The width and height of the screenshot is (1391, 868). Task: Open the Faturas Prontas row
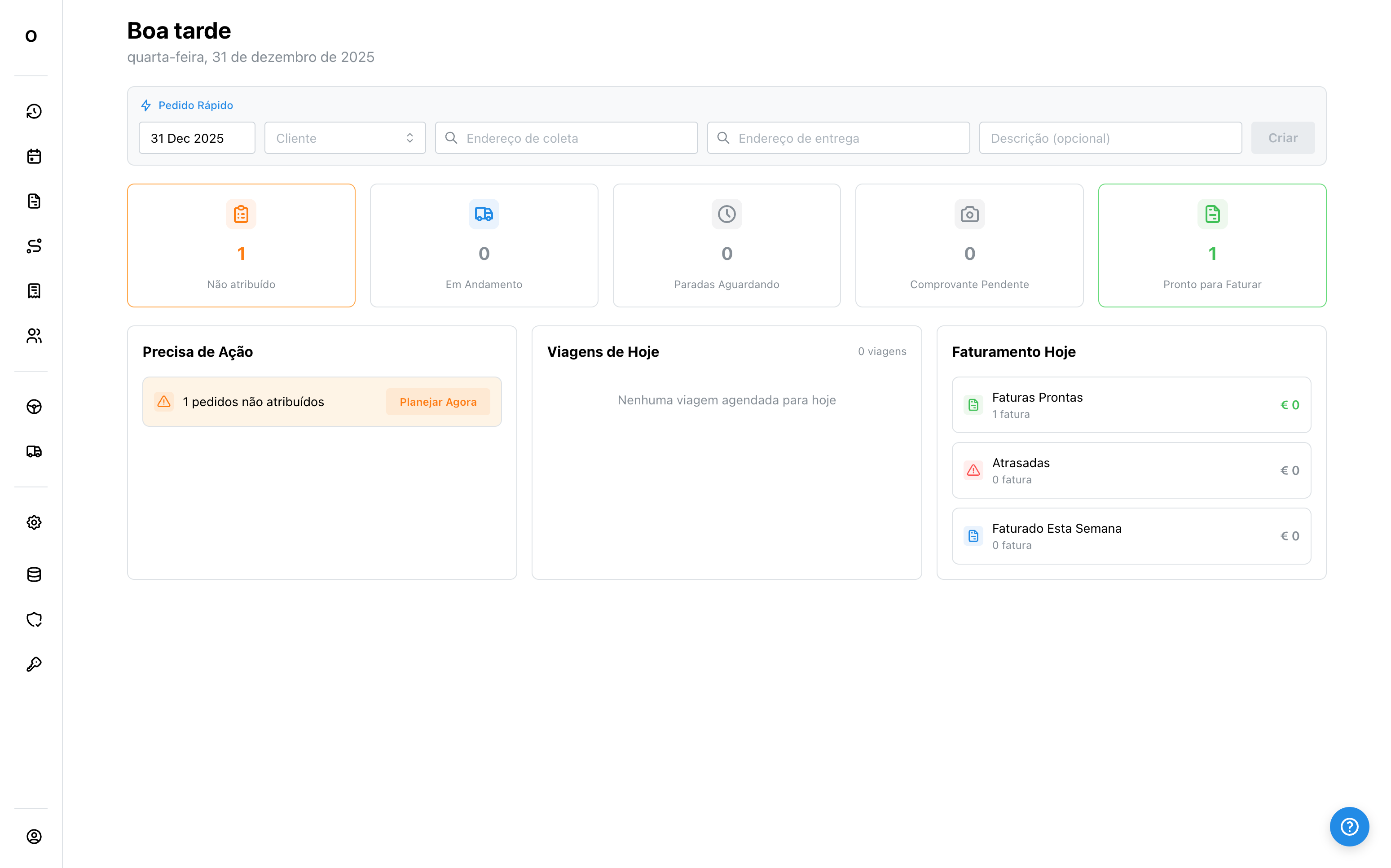point(1131,405)
